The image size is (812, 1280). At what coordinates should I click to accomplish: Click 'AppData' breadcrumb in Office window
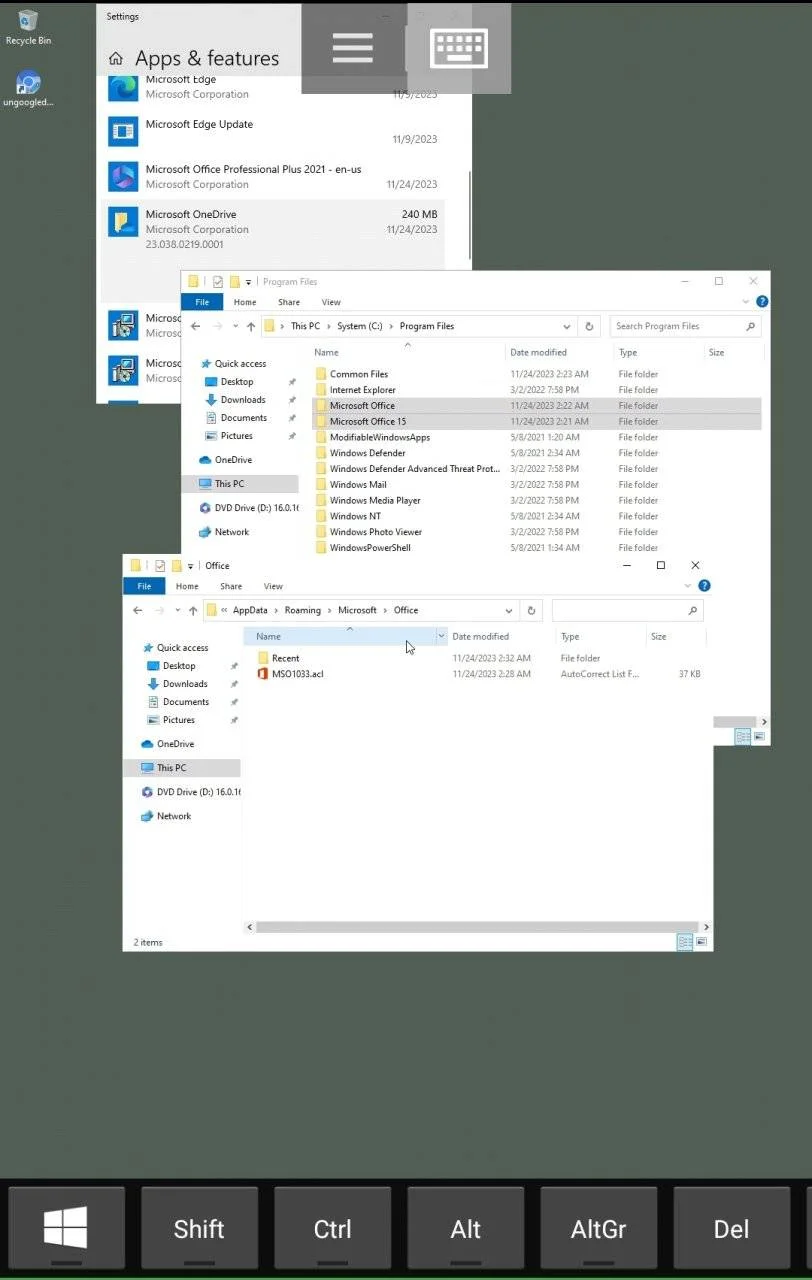[250, 610]
